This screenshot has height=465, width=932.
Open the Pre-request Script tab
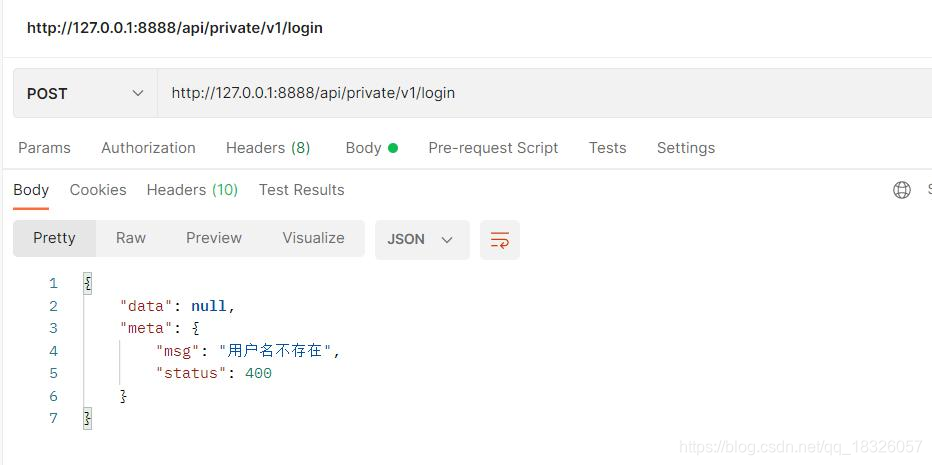pos(493,148)
